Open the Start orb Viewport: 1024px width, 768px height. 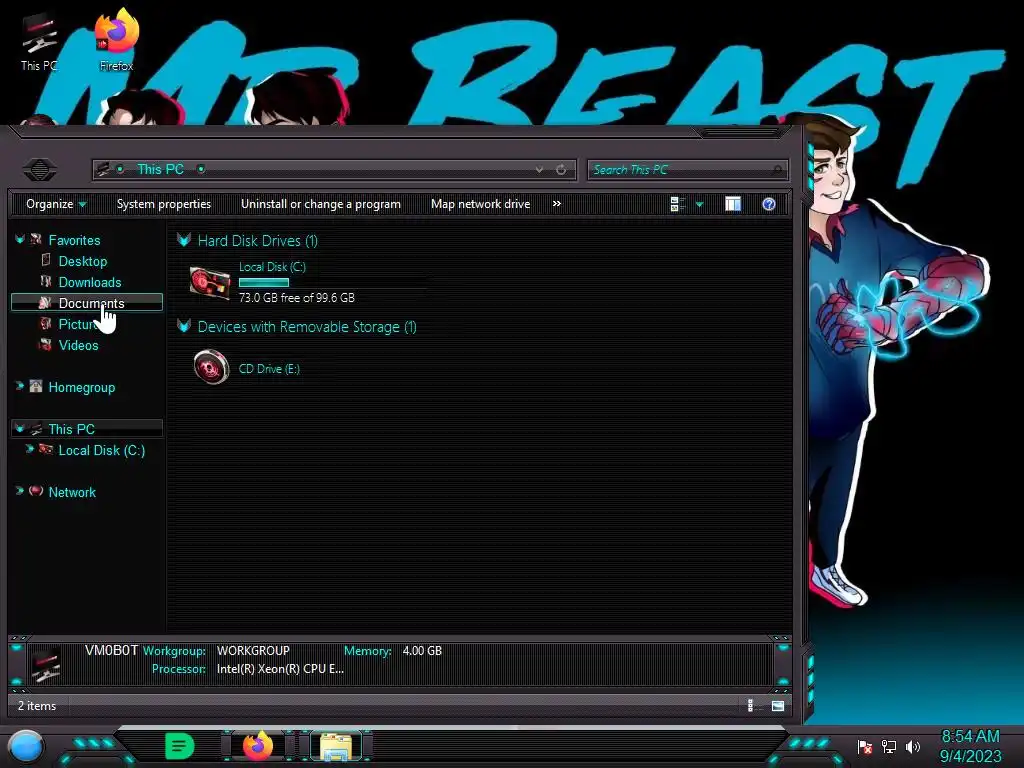[x=26, y=746]
